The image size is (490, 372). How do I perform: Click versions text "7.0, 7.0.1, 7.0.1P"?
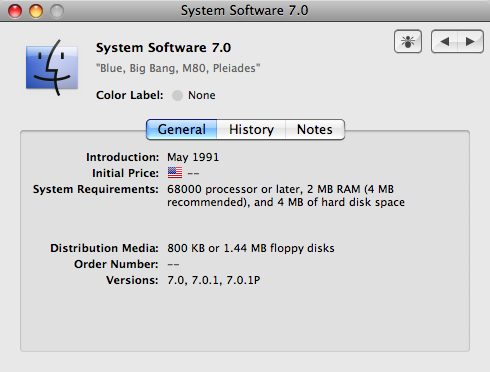point(214,280)
